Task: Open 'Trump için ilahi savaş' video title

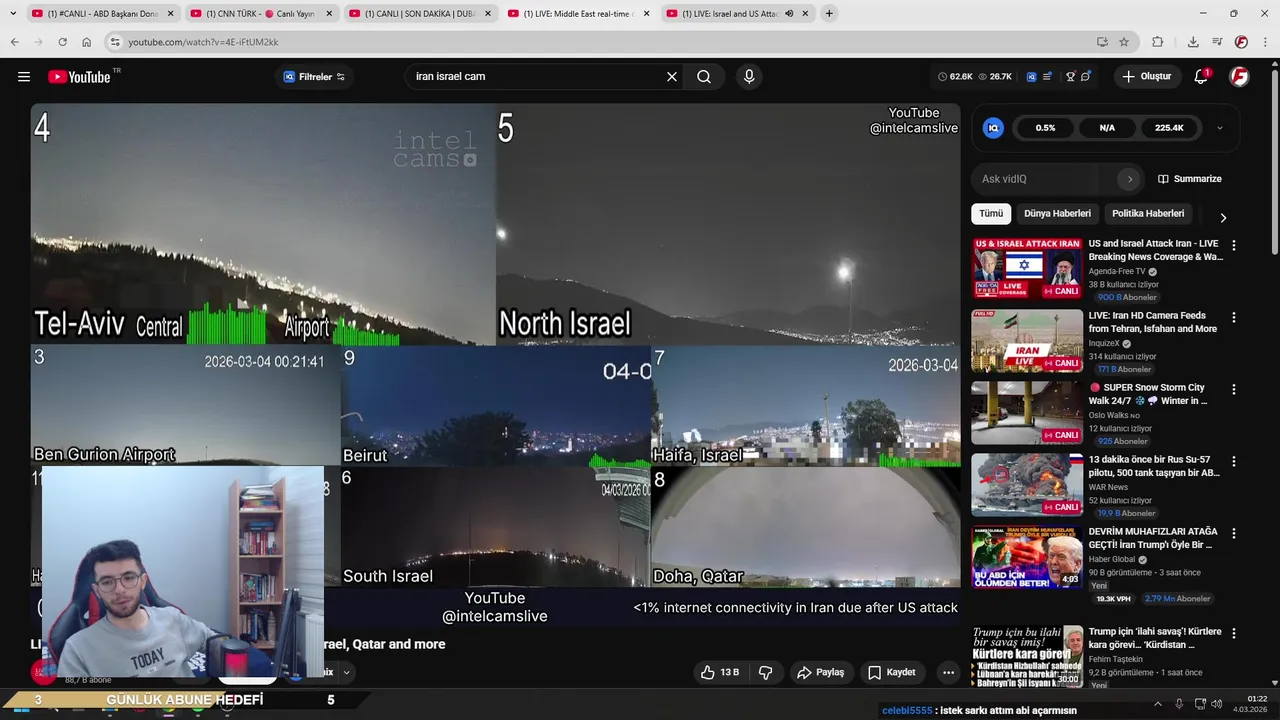Action: (1154, 638)
